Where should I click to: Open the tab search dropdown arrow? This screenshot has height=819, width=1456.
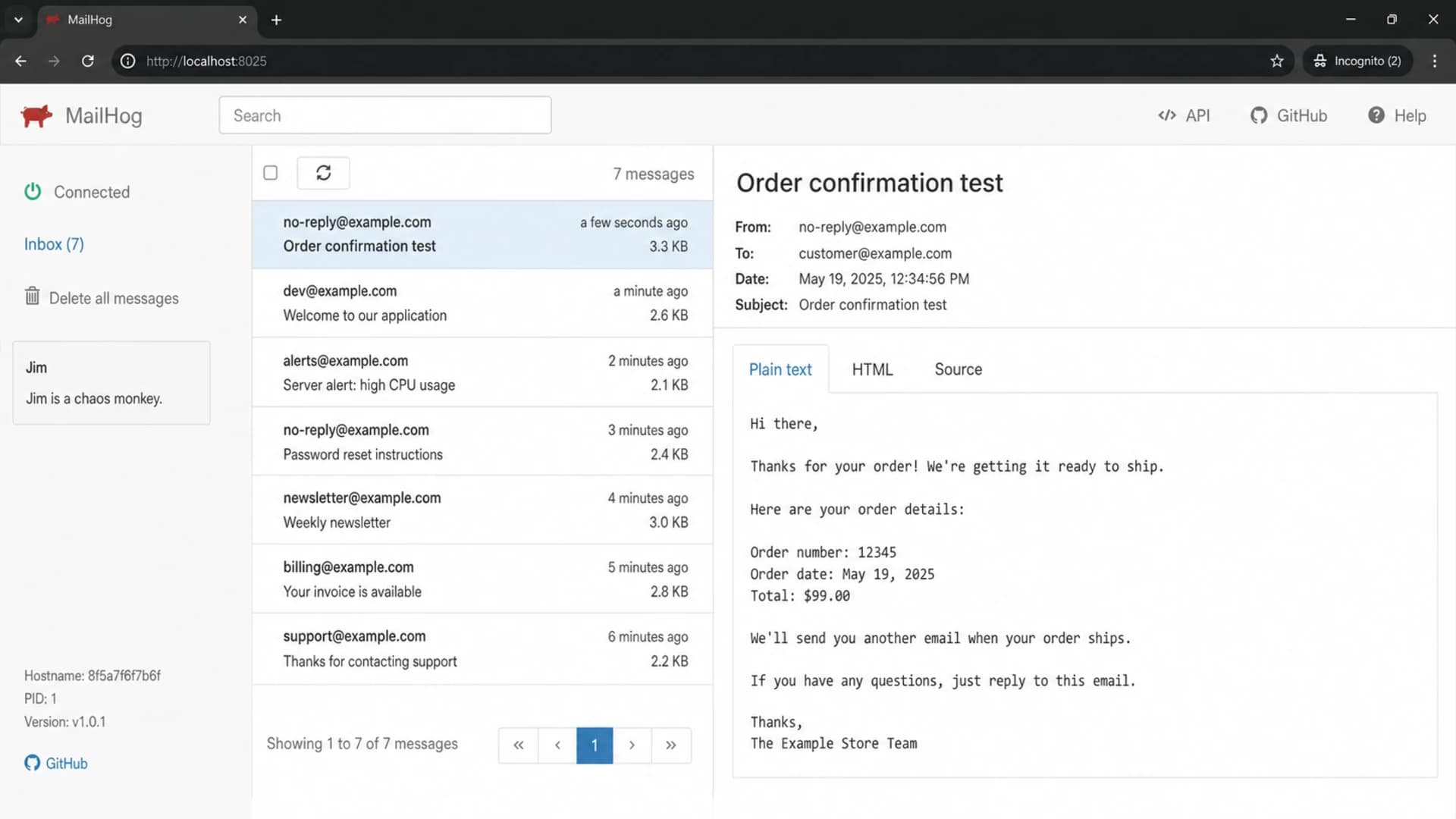(x=18, y=20)
